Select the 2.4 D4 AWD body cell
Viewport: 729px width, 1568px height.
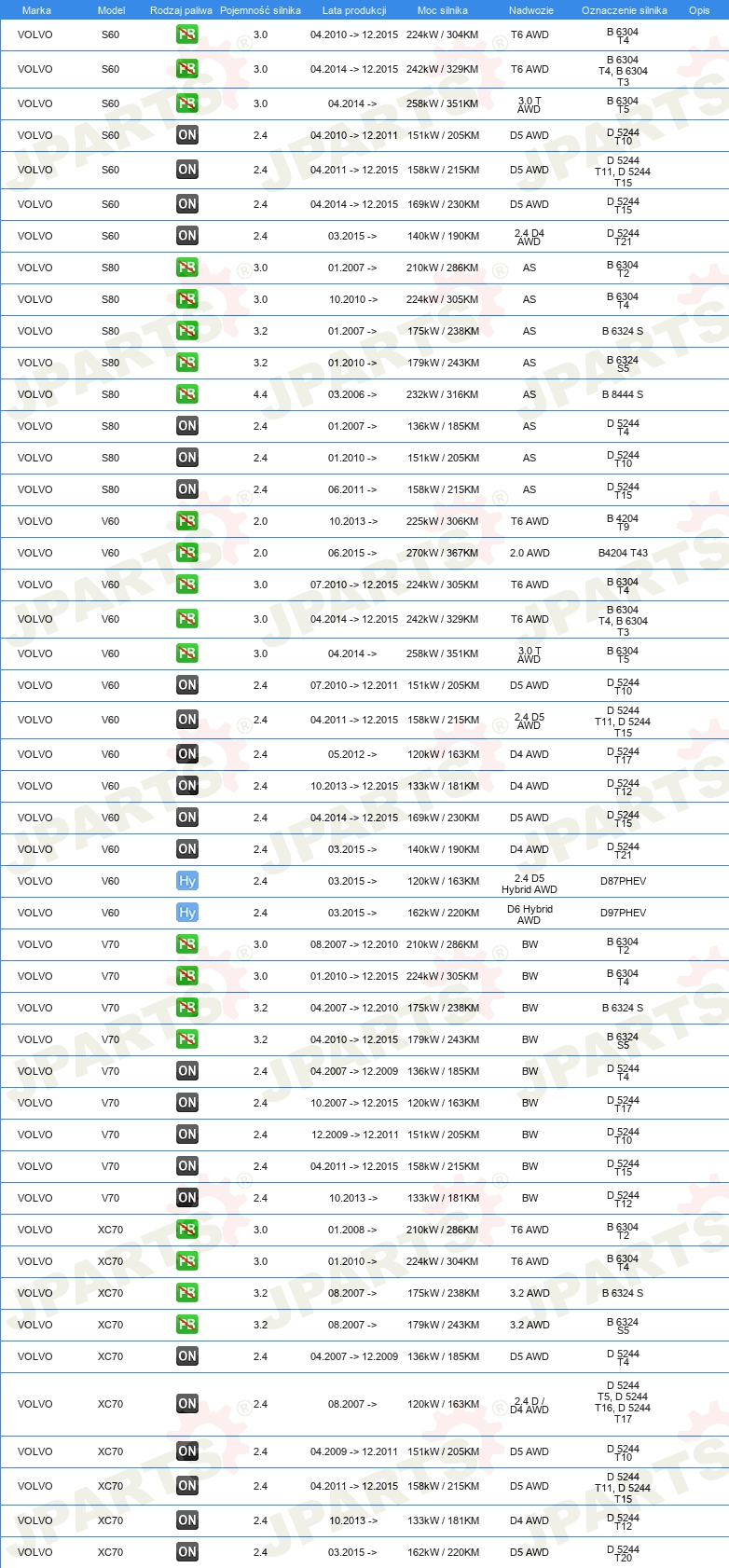point(530,237)
